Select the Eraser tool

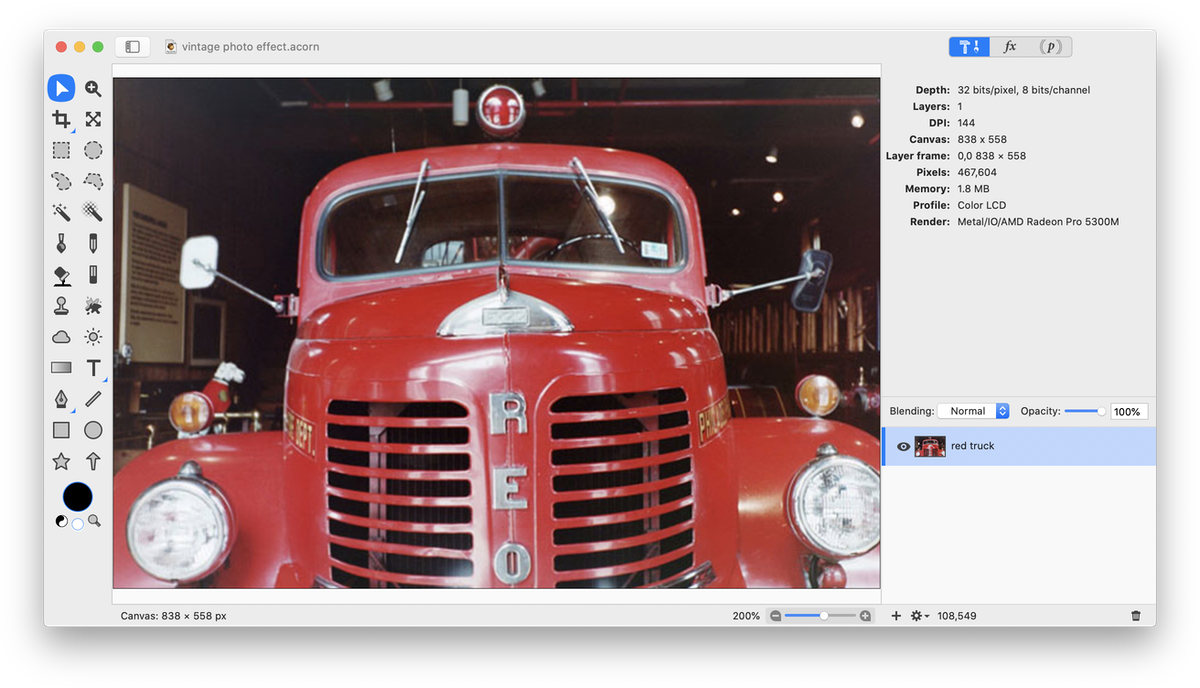93,275
